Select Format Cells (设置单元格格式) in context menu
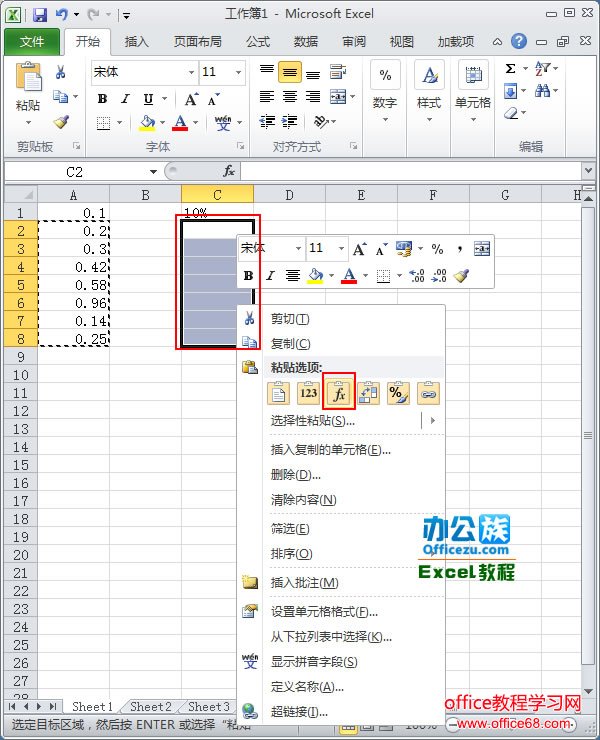This screenshot has height=740, width=600. click(x=341, y=612)
